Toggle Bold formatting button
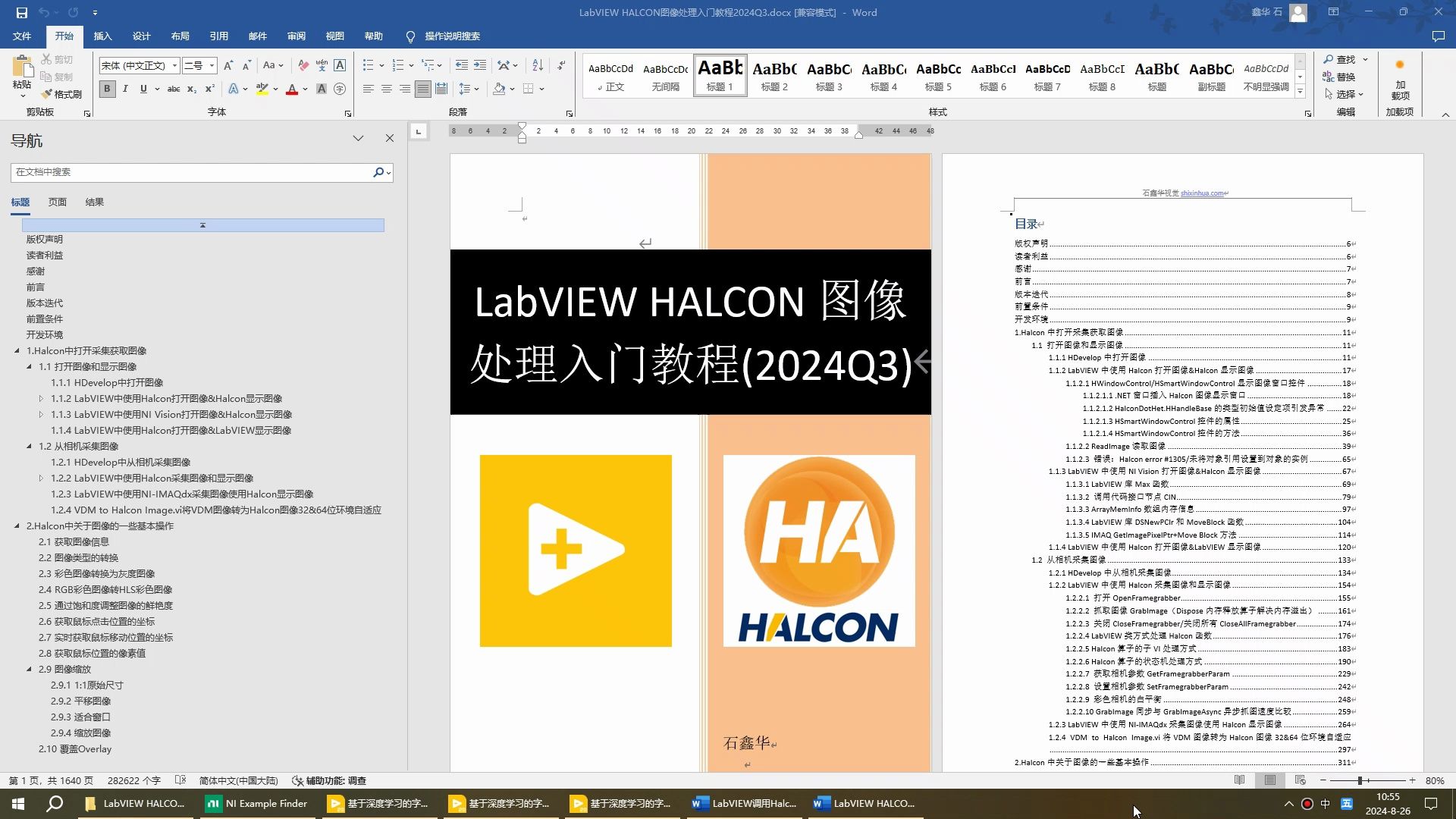The width and height of the screenshot is (1456, 819). pyautogui.click(x=107, y=89)
